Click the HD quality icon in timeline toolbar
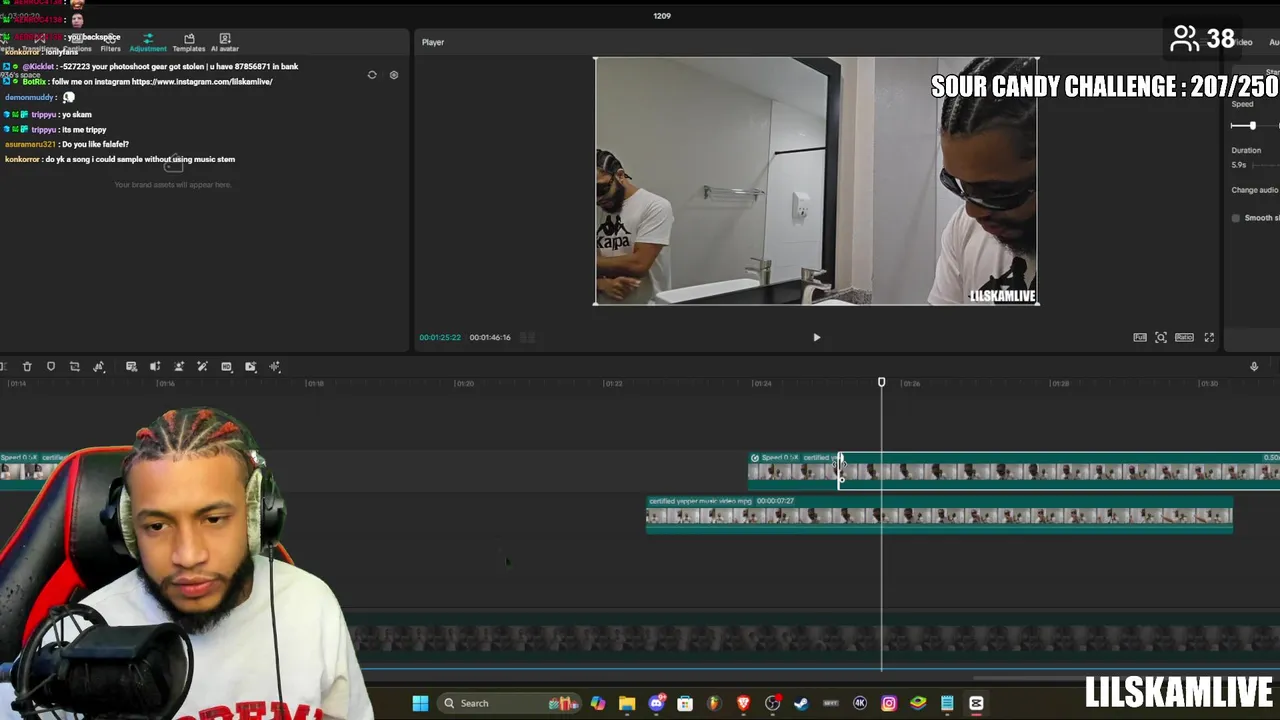This screenshot has width=1280, height=720. tap(226, 367)
